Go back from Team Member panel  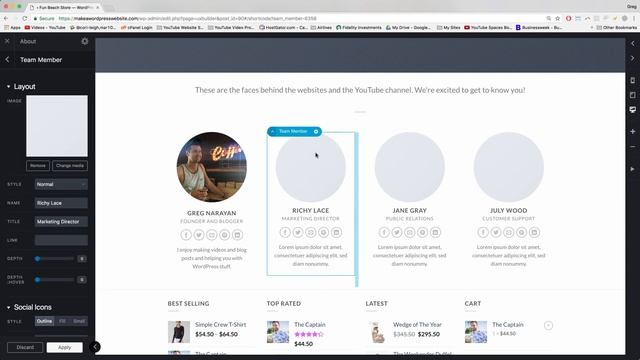(7, 60)
